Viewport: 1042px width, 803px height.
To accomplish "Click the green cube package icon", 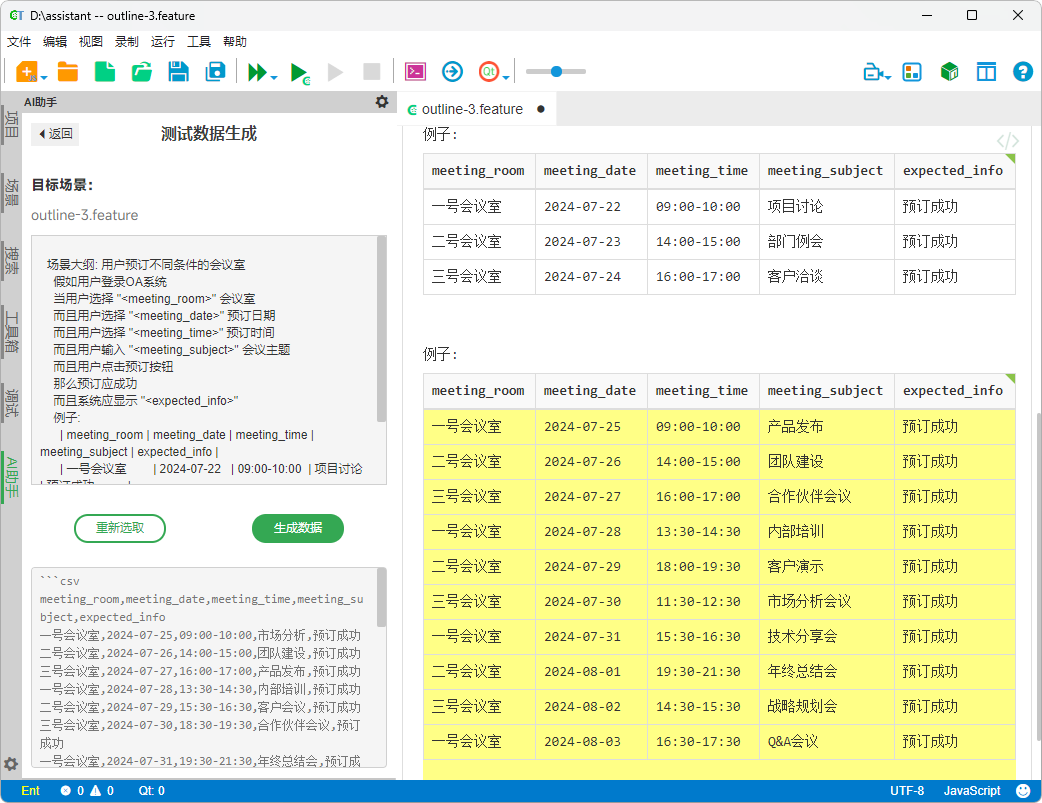I will click(x=950, y=71).
